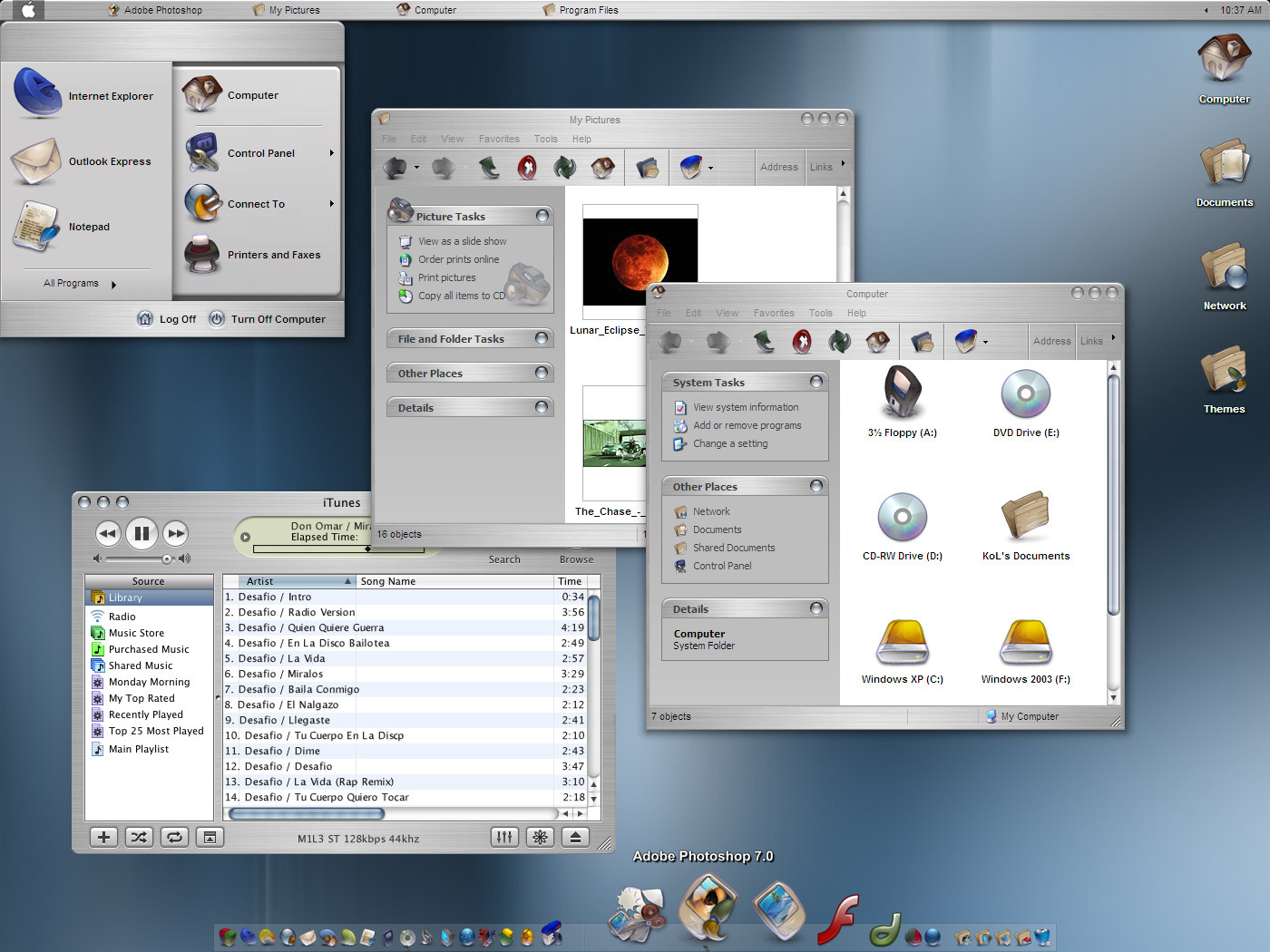This screenshot has width=1270, height=952.
Task: Select the Lunar_Eclipse picture thumbnail
Action: (640, 262)
